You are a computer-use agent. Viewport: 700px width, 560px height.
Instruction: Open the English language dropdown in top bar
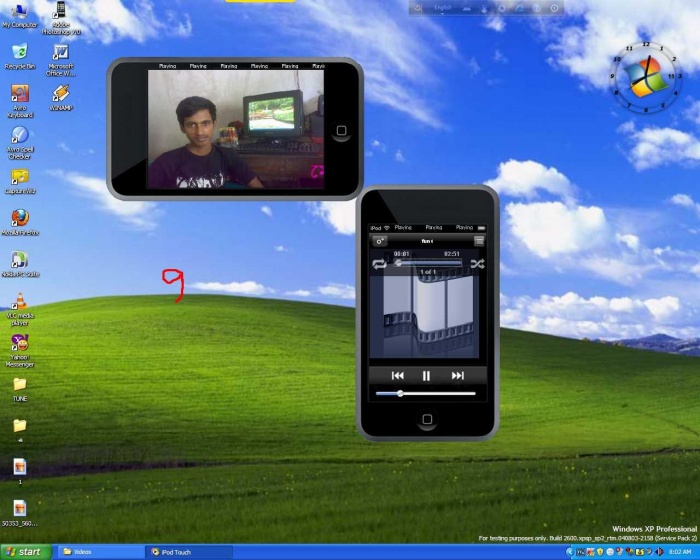(x=442, y=8)
